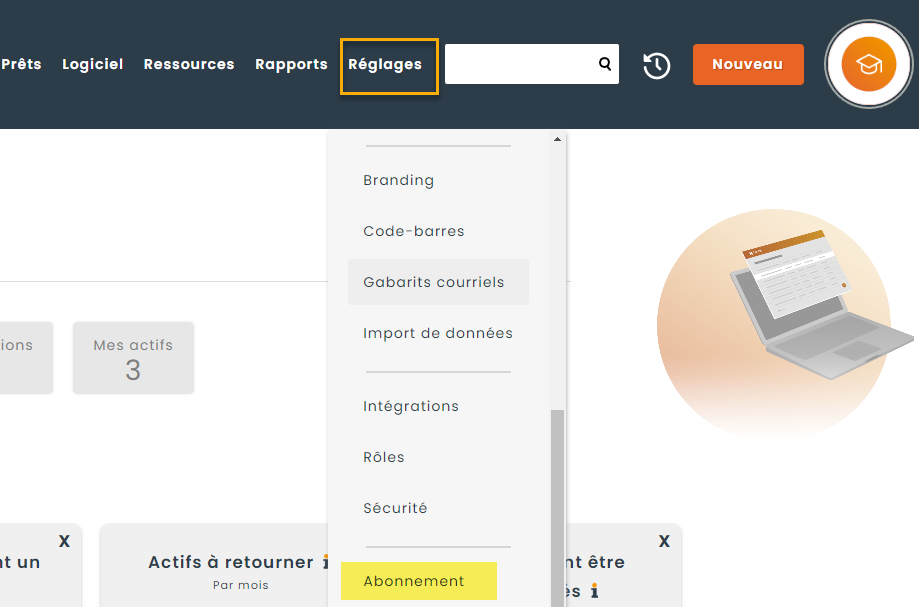Image resolution: width=919 pixels, height=607 pixels.
Task: Click the orange graduation cap icon
Action: pyautogui.click(x=868, y=64)
